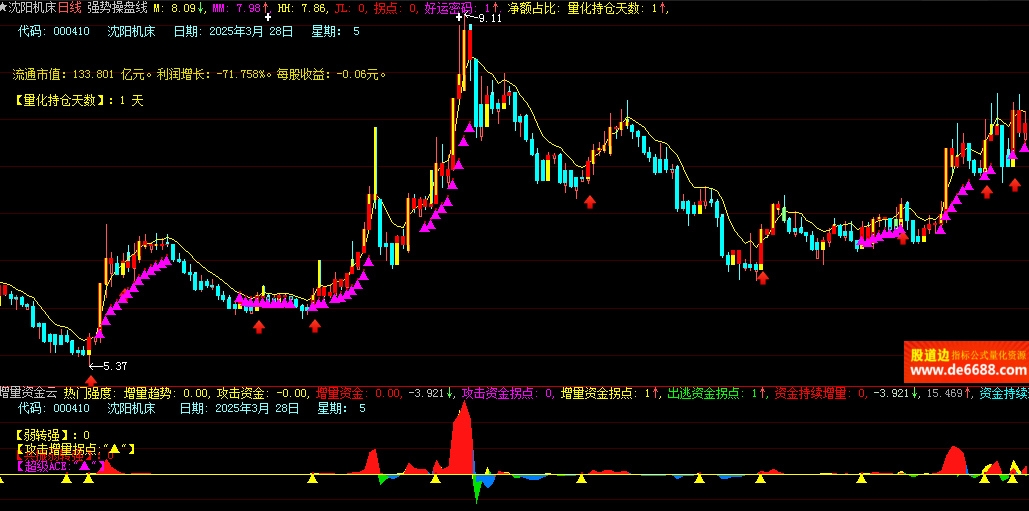Select the 日线 daily period label
This screenshot has width=1029, height=511.
tap(71, 8)
